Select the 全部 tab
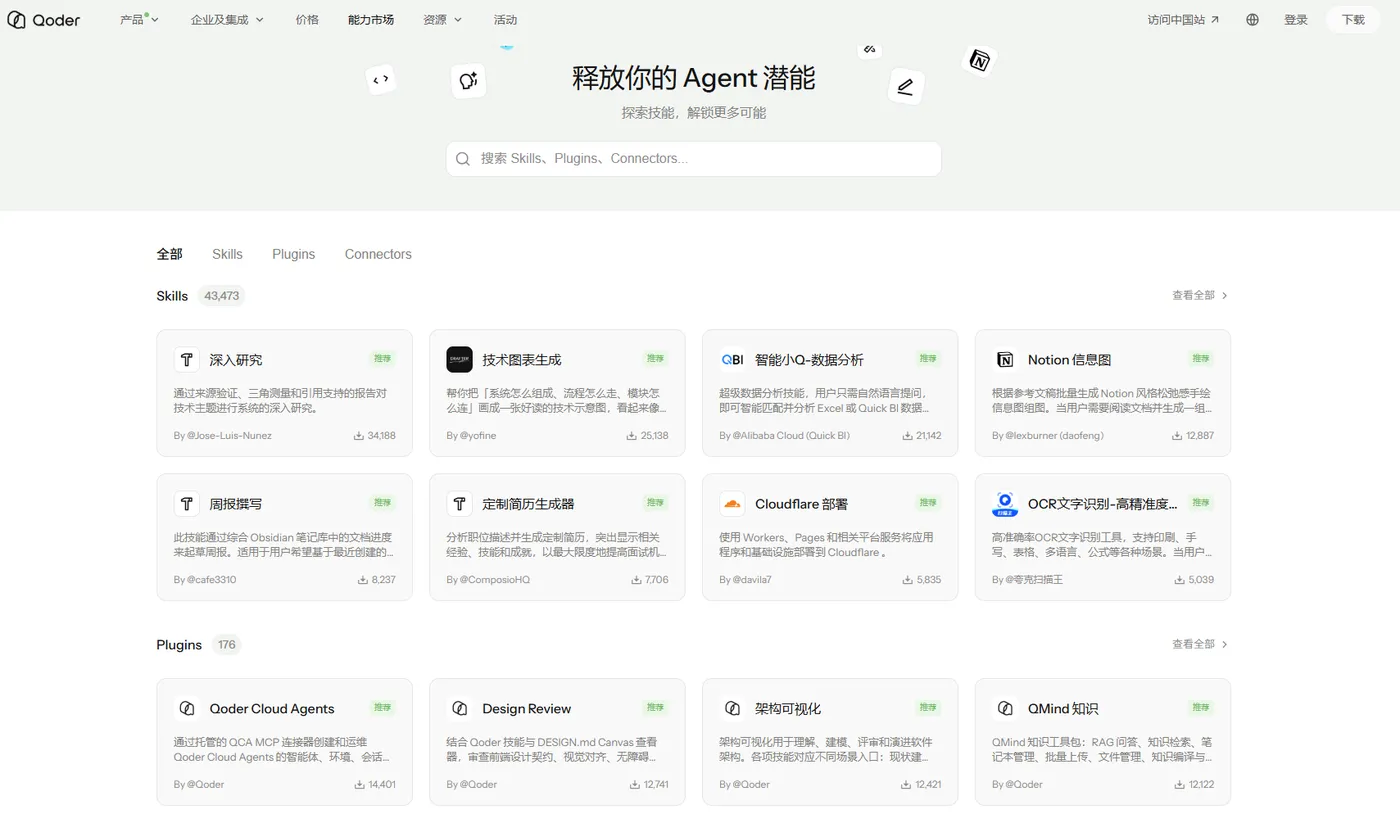Image resolution: width=1400 pixels, height=814 pixels. click(x=169, y=254)
